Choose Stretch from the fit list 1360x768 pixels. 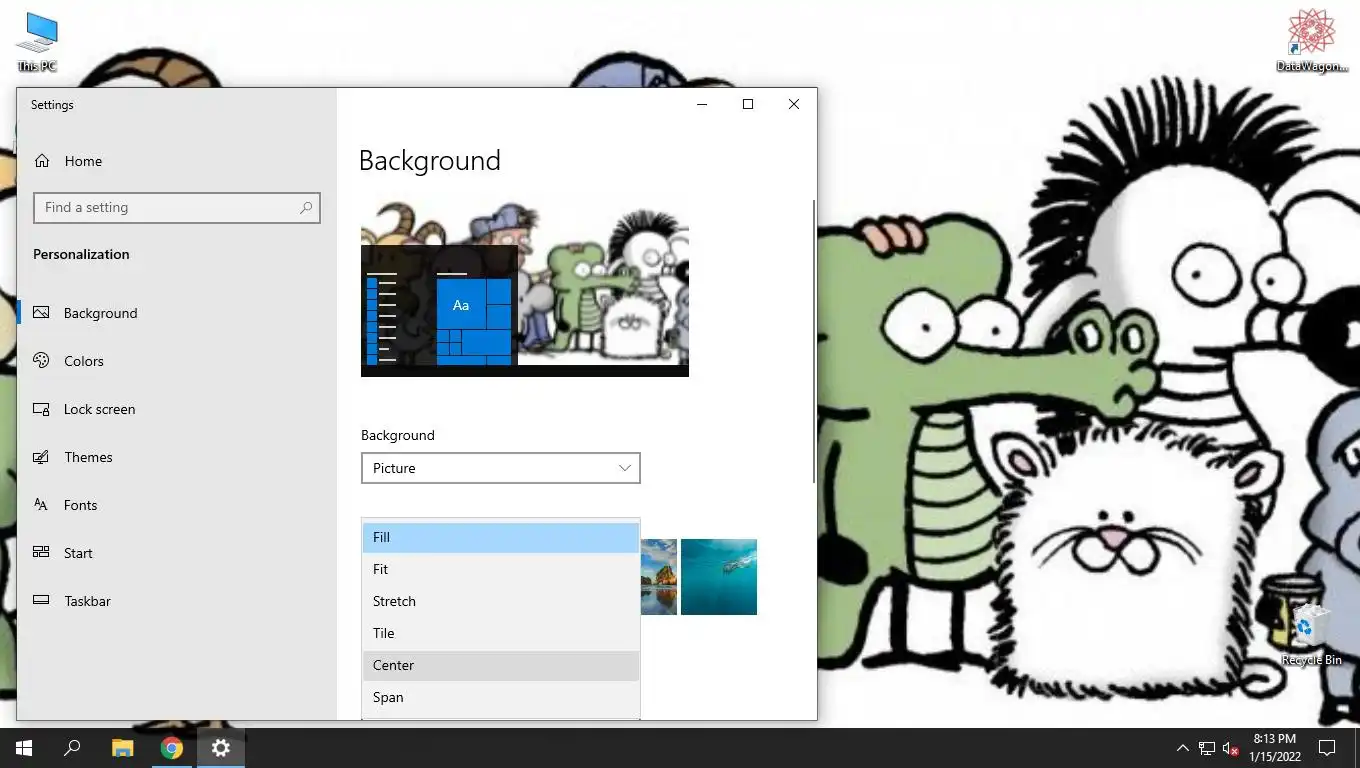tap(501, 601)
